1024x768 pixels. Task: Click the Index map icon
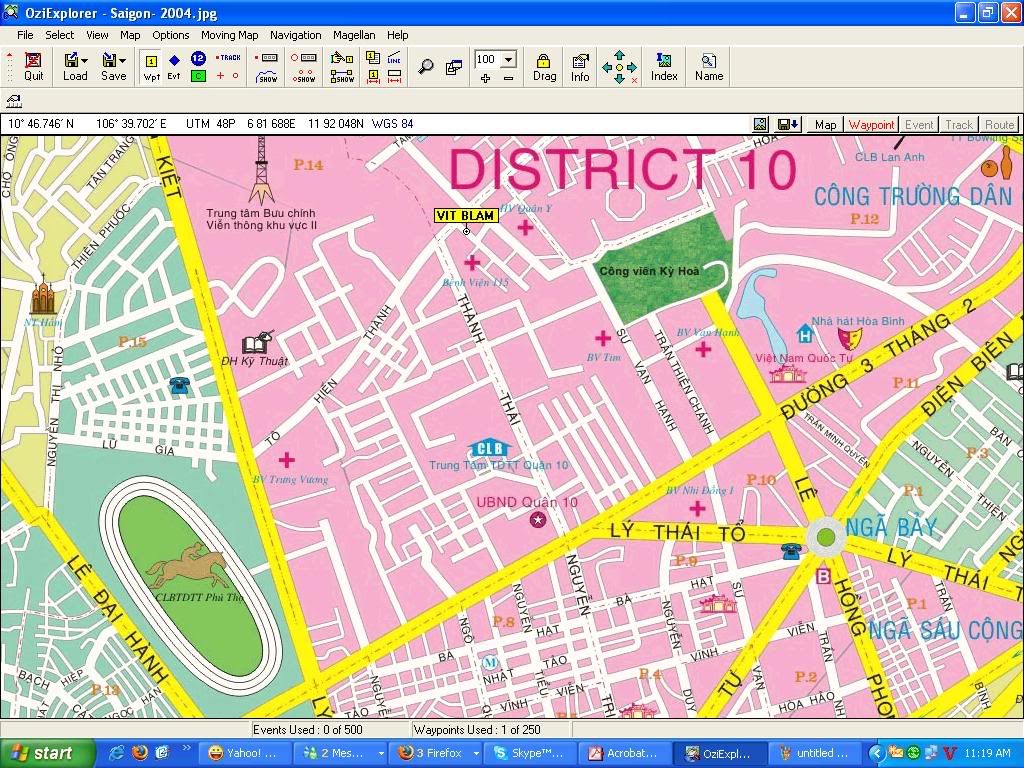click(x=664, y=67)
